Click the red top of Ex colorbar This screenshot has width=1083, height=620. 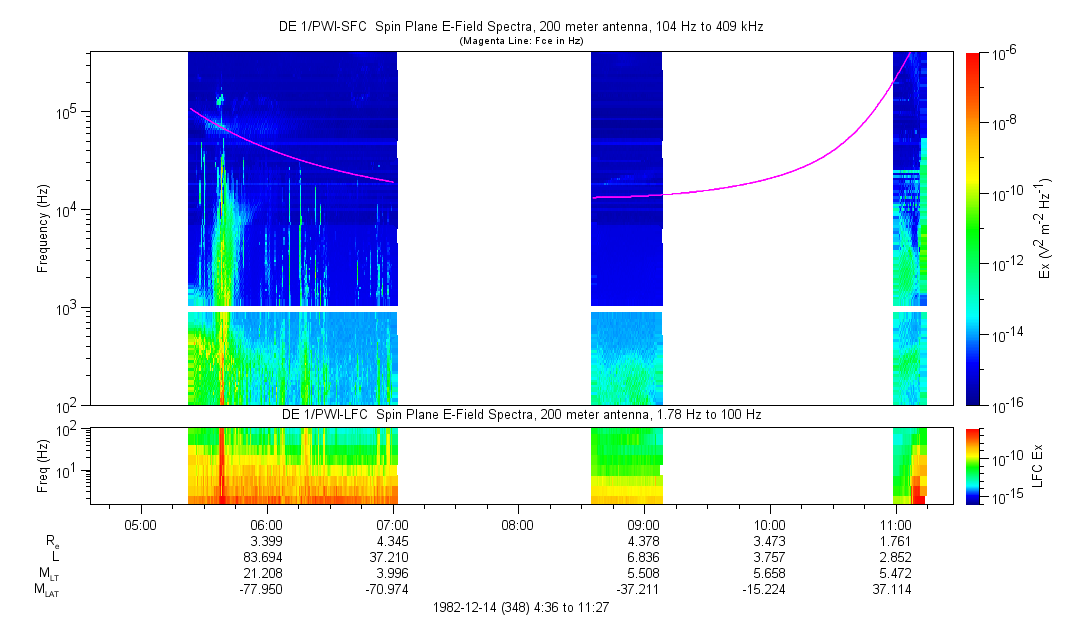(x=972, y=59)
